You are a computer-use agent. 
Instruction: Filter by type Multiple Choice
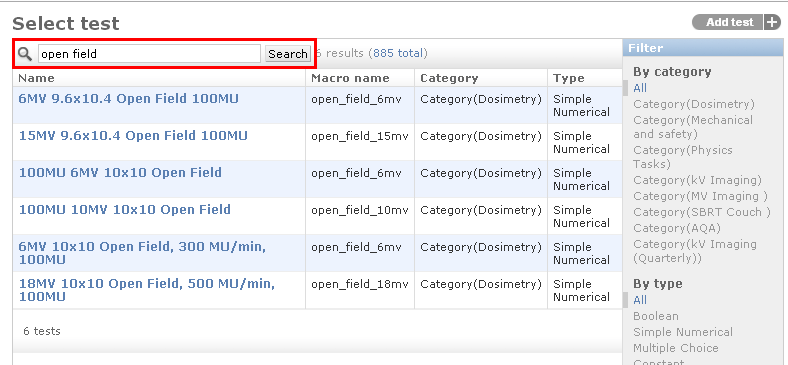coord(676,348)
